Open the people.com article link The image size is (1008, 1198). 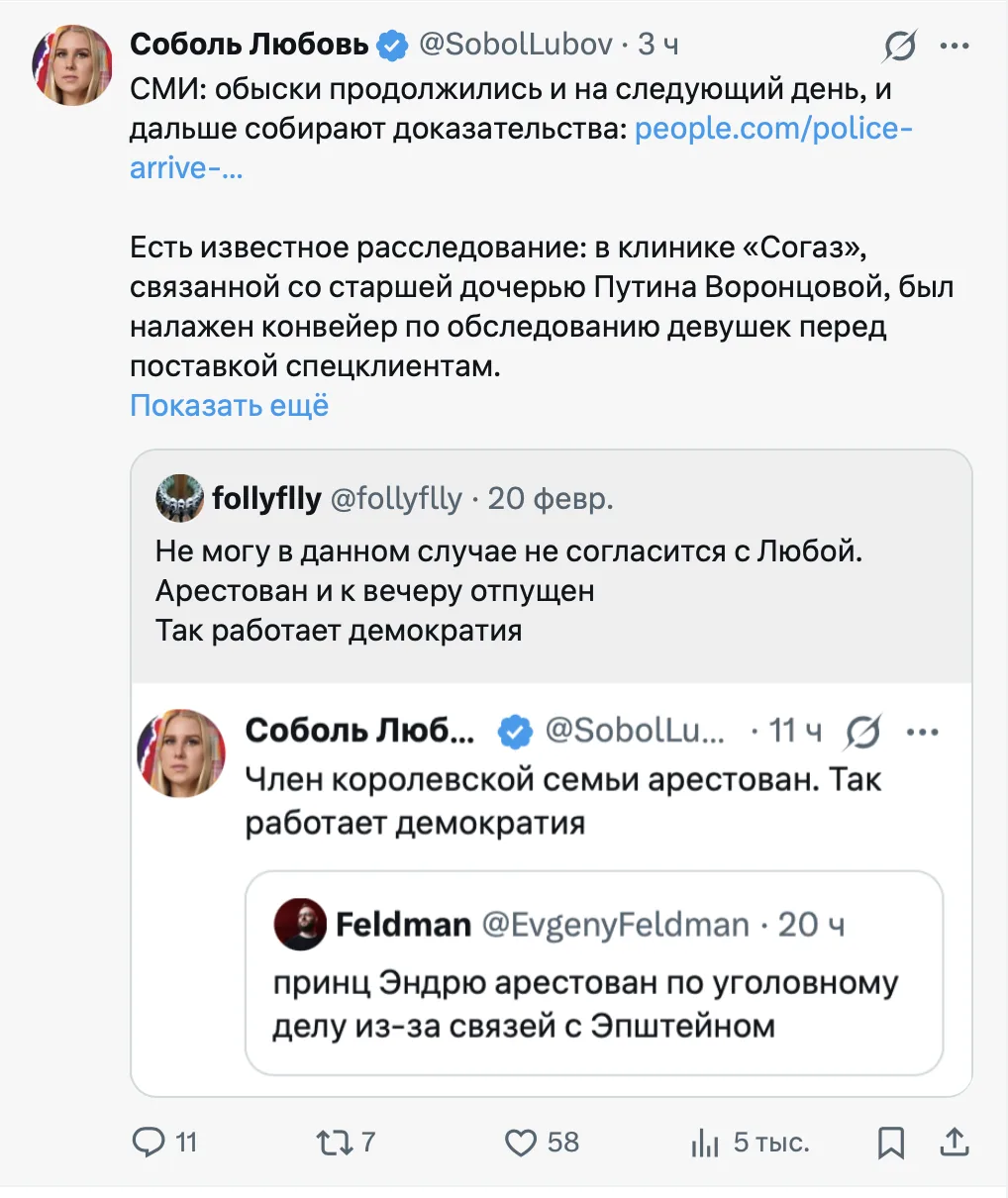(x=772, y=129)
